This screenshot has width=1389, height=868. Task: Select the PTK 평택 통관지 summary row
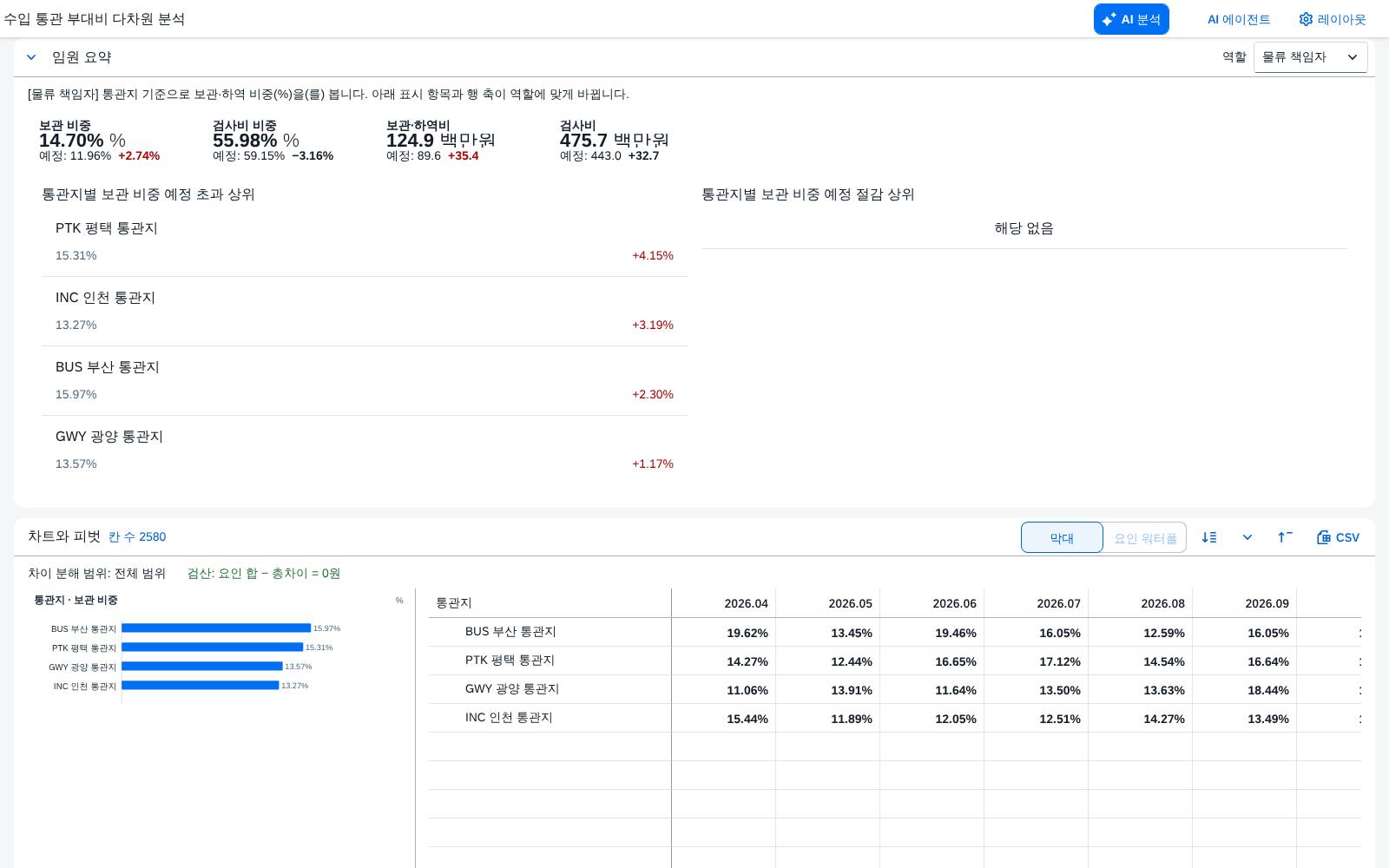coord(365,242)
